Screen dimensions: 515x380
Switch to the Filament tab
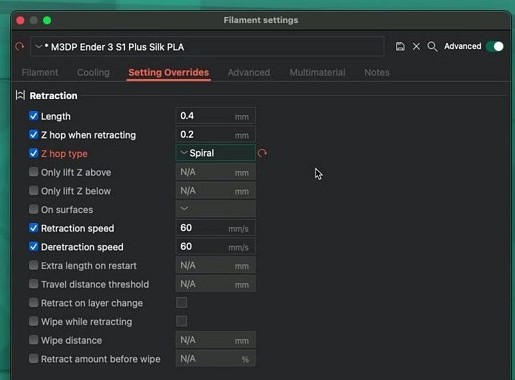(40, 72)
